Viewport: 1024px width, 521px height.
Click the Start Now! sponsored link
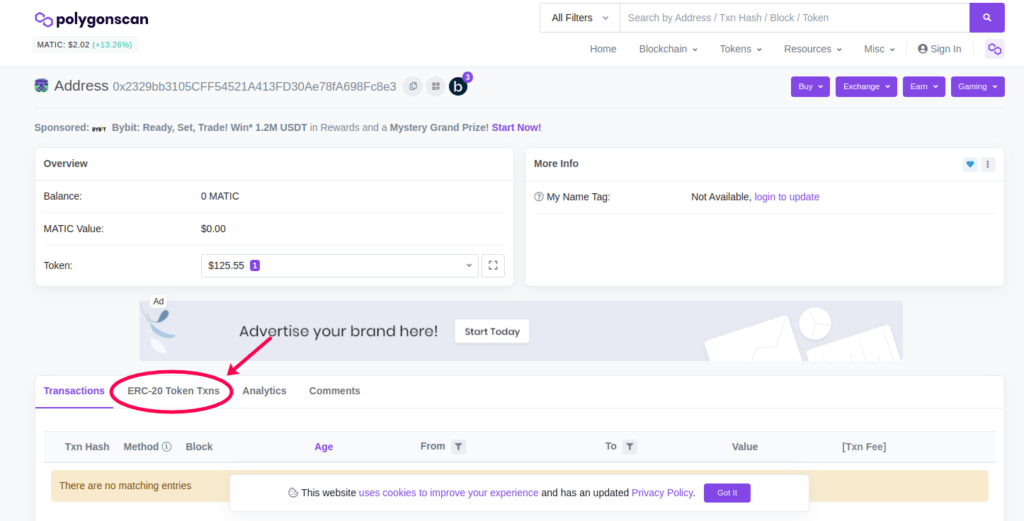[x=516, y=128]
